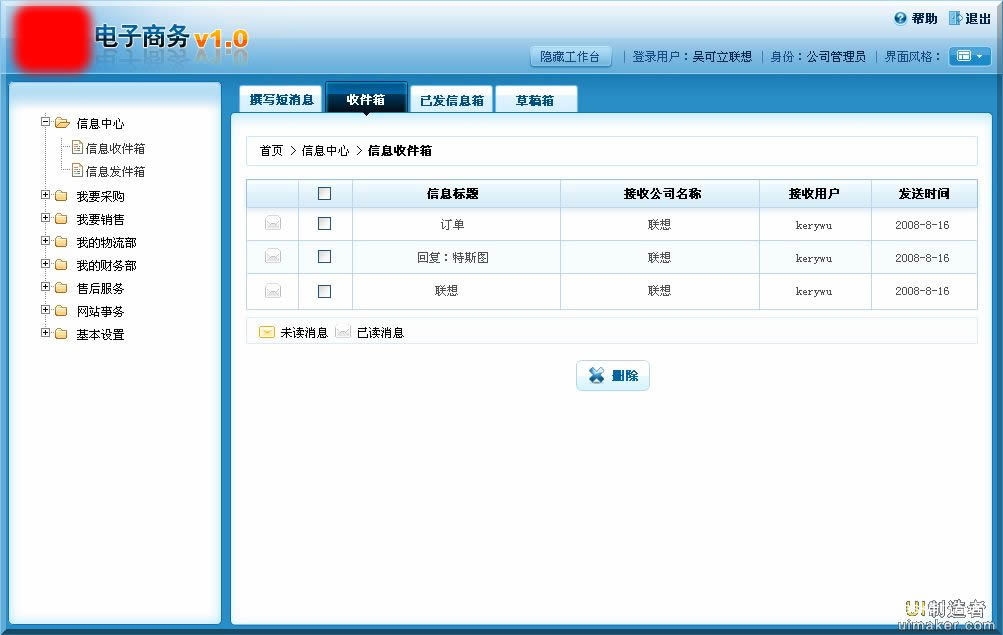Check the box for the 订单 message

(324, 224)
